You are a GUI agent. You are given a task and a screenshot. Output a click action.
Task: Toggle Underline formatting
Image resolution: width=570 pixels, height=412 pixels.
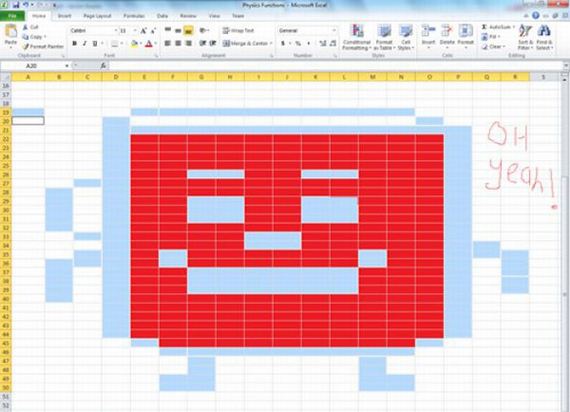pyautogui.click(x=95, y=43)
